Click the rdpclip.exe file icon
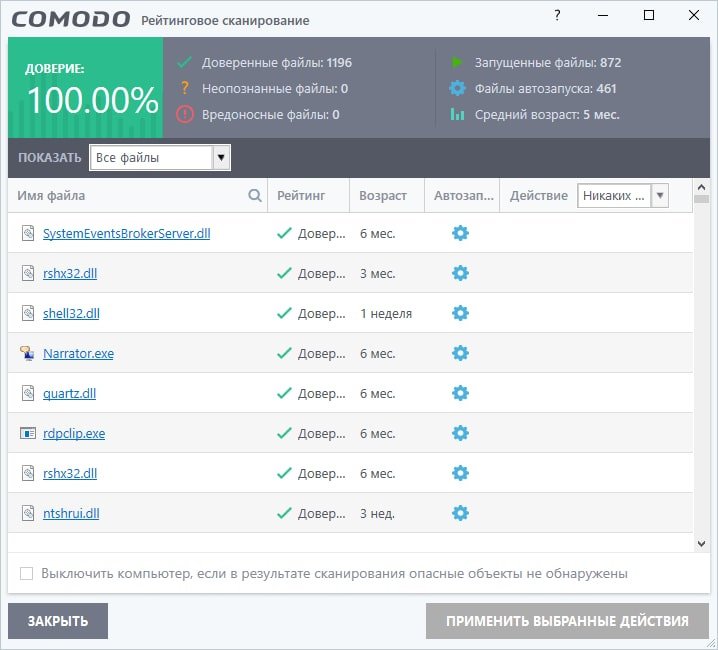This screenshot has height=650, width=718. 27,433
